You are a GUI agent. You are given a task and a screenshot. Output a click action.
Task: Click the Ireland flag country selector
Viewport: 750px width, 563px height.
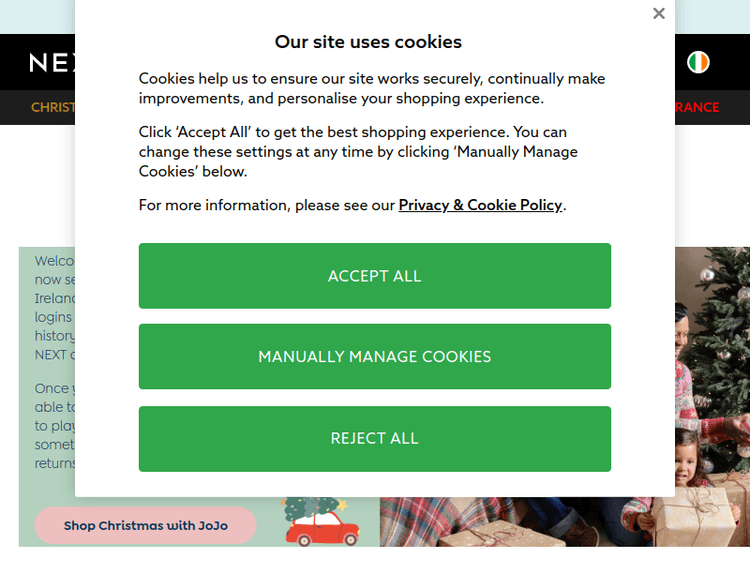[x=698, y=62]
